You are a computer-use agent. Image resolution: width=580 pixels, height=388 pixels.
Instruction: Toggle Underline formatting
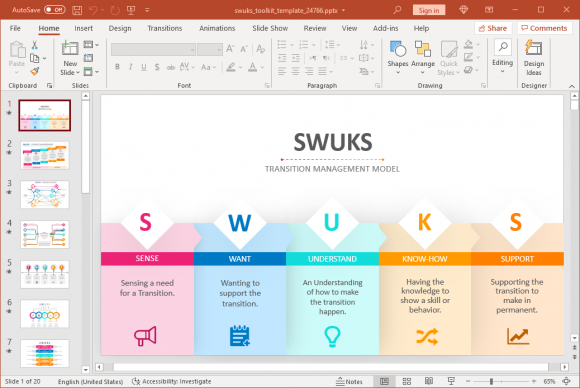point(144,67)
